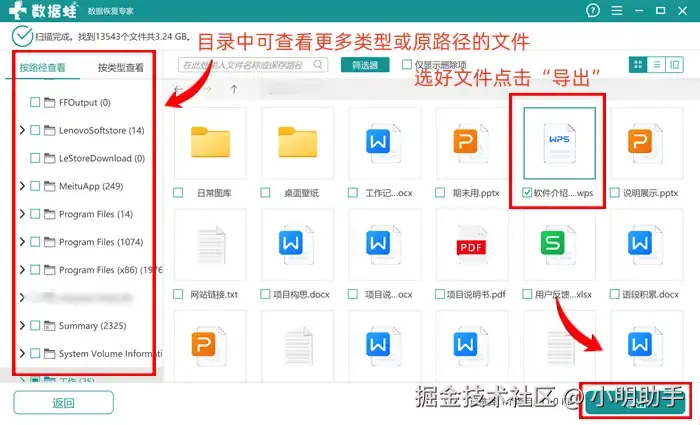The width and height of the screenshot is (700, 425).
Task: Switch to detail preview pane view
Action: coord(674,65)
